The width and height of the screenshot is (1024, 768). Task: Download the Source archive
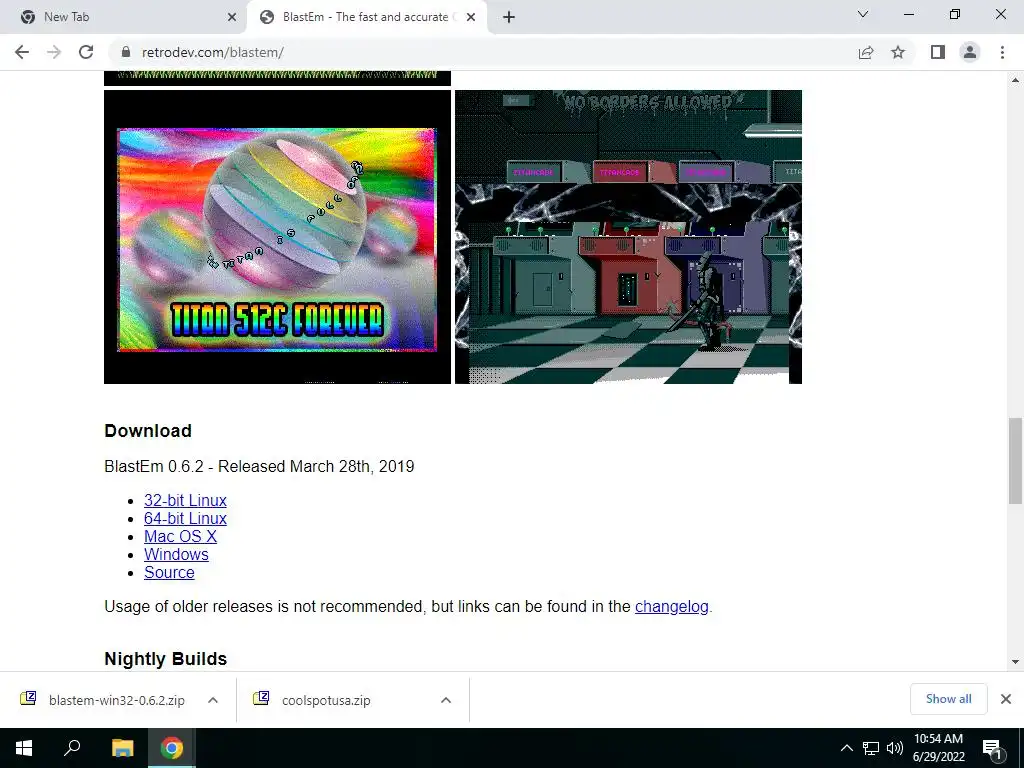click(x=169, y=572)
